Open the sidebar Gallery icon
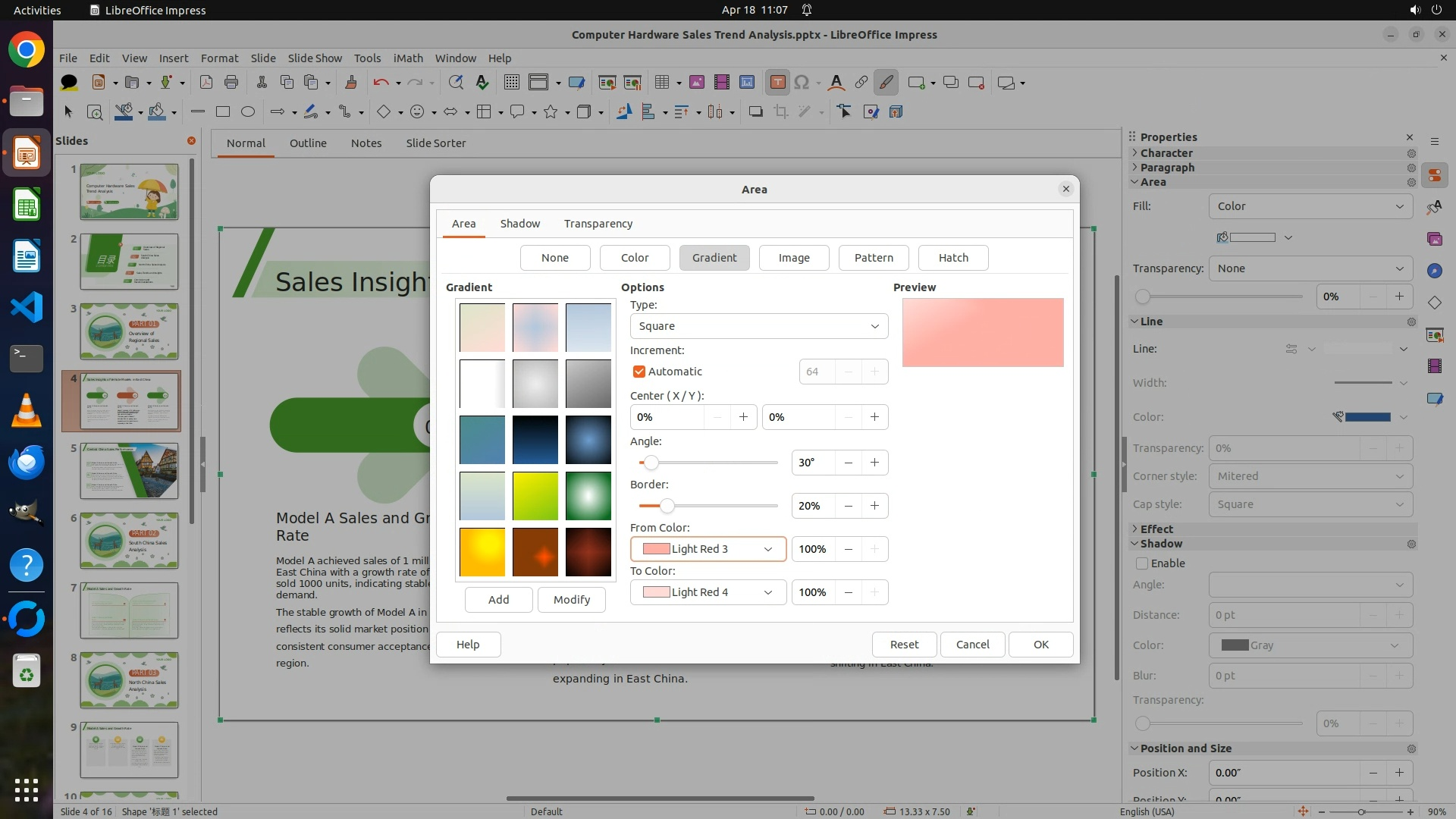This screenshot has height=819, width=1456. [x=1434, y=239]
